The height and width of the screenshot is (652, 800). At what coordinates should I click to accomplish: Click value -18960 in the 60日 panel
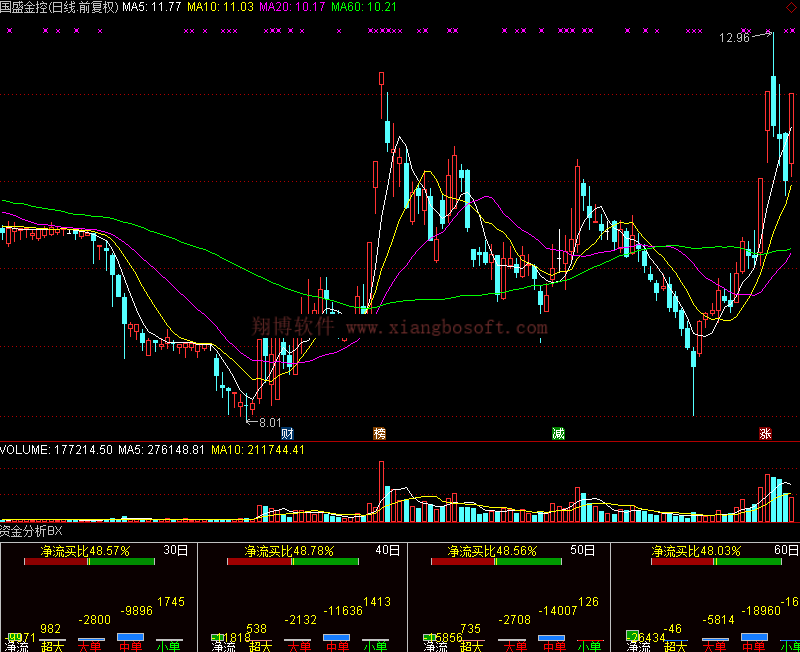tap(761, 611)
